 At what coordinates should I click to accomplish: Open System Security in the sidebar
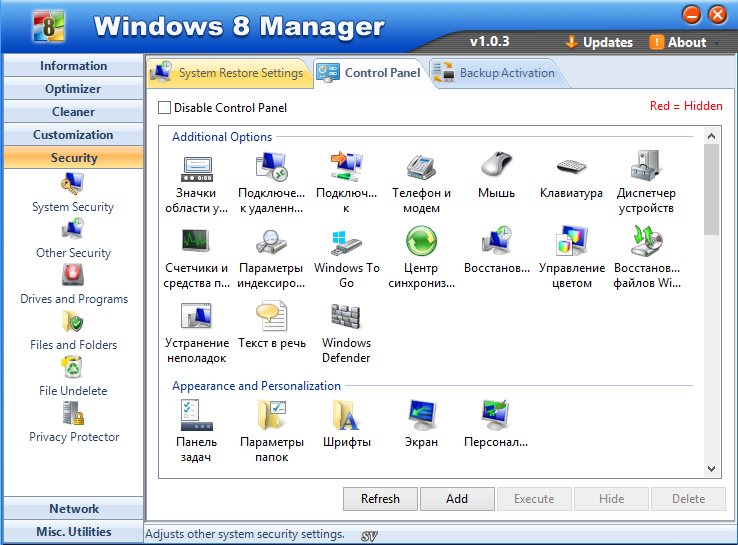click(x=73, y=194)
